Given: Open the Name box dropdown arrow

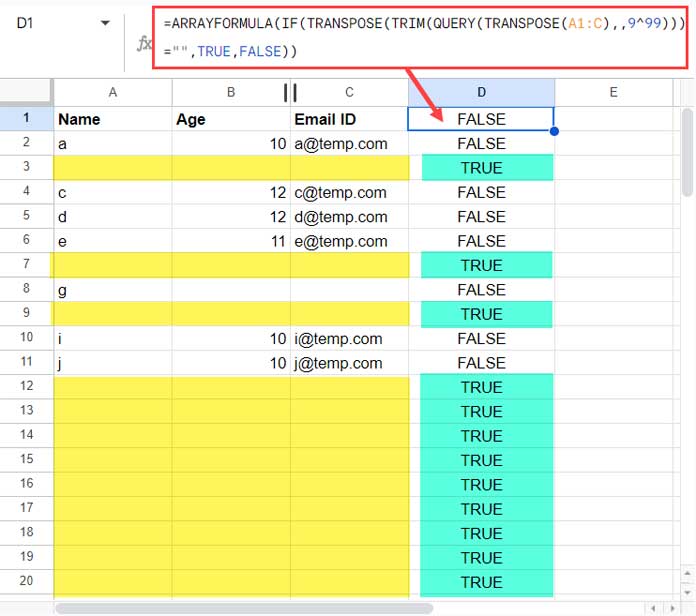Looking at the screenshot, I should coord(105,23).
